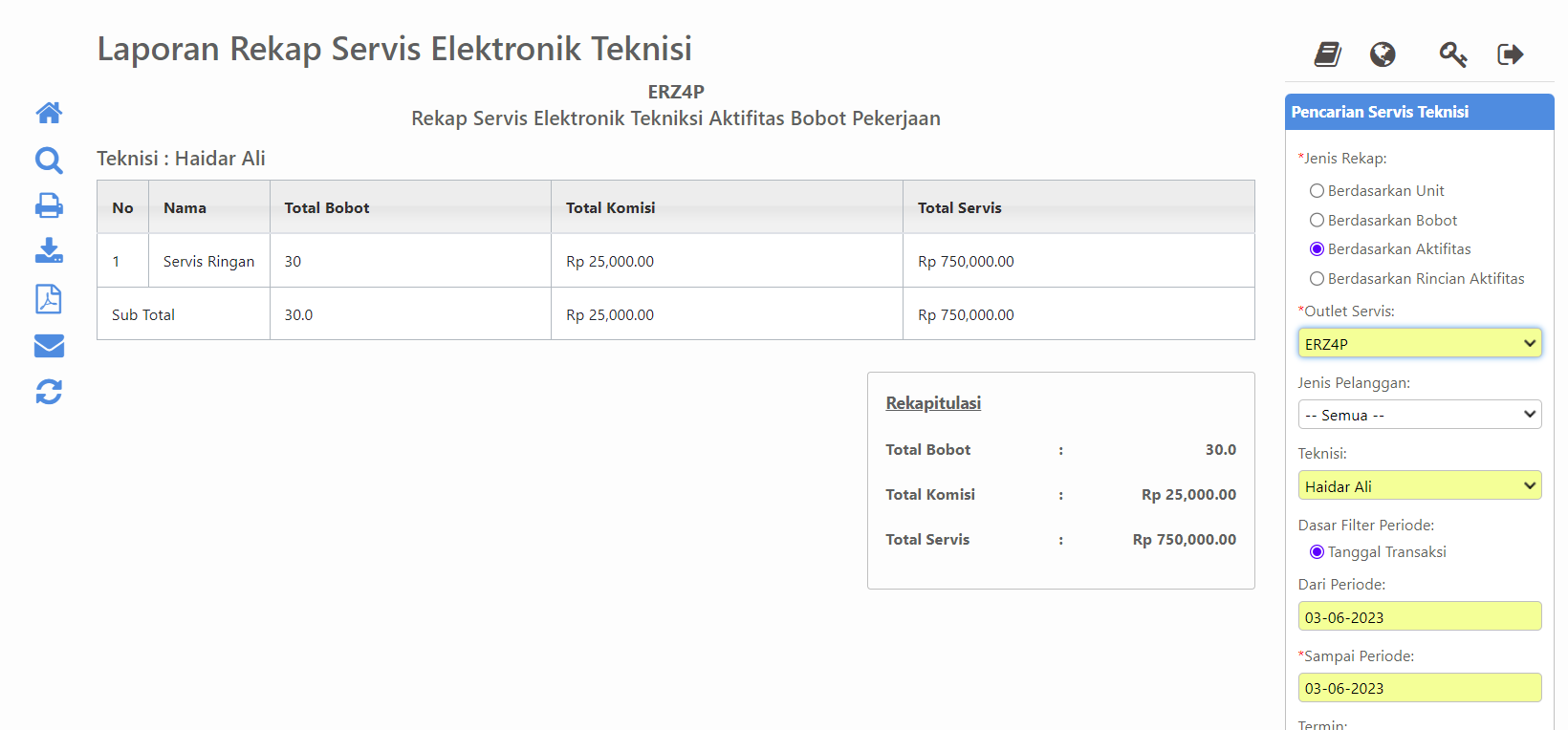Screen dimensions: 1568x730
Task: Click the envelope email icon
Action: click(49, 345)
